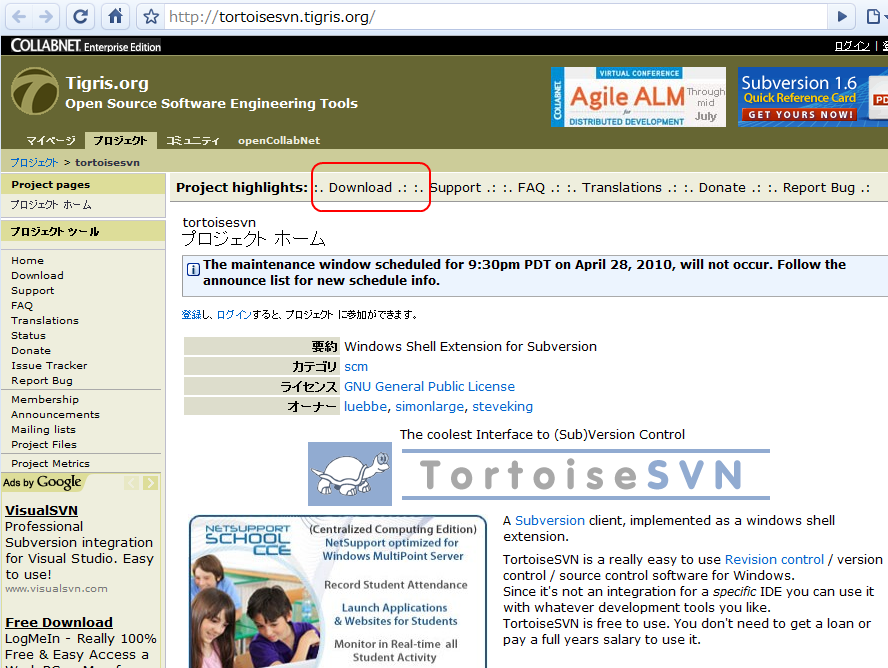Reload the page with the refresh icon
Image resolution: width=888 pixels, height=668 pixels.
click(80, 16)
